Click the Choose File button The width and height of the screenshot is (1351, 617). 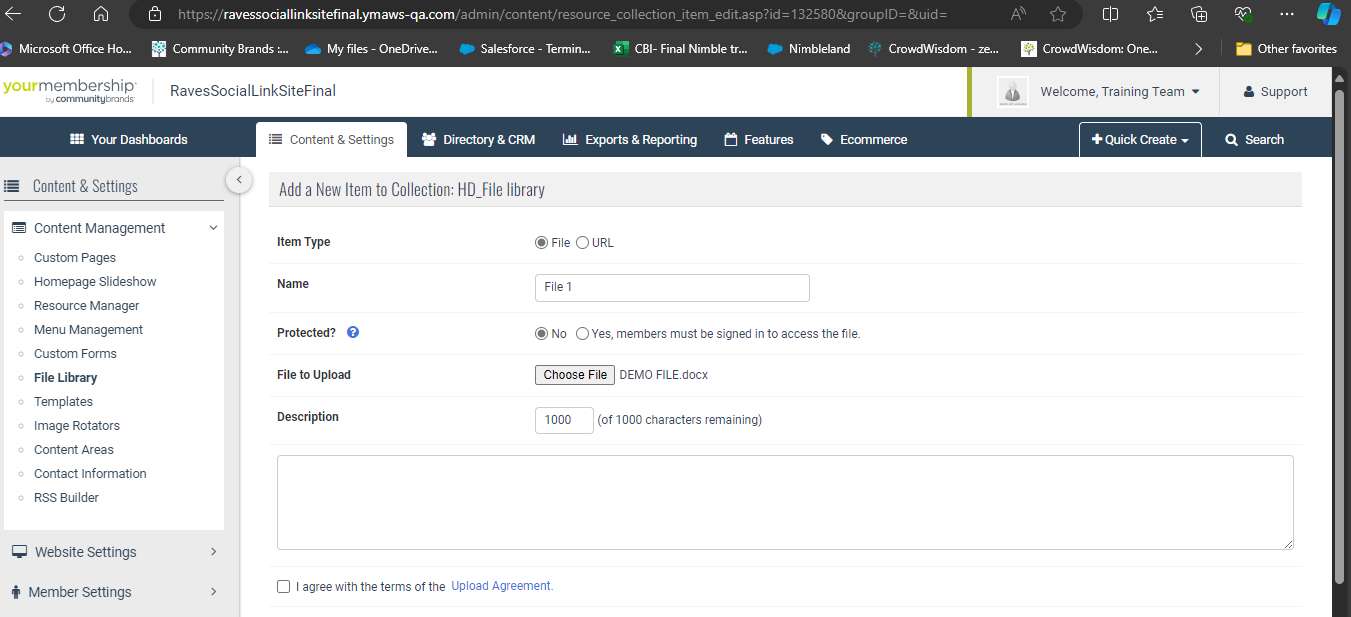pyautogui.click(x=575, y=375)
